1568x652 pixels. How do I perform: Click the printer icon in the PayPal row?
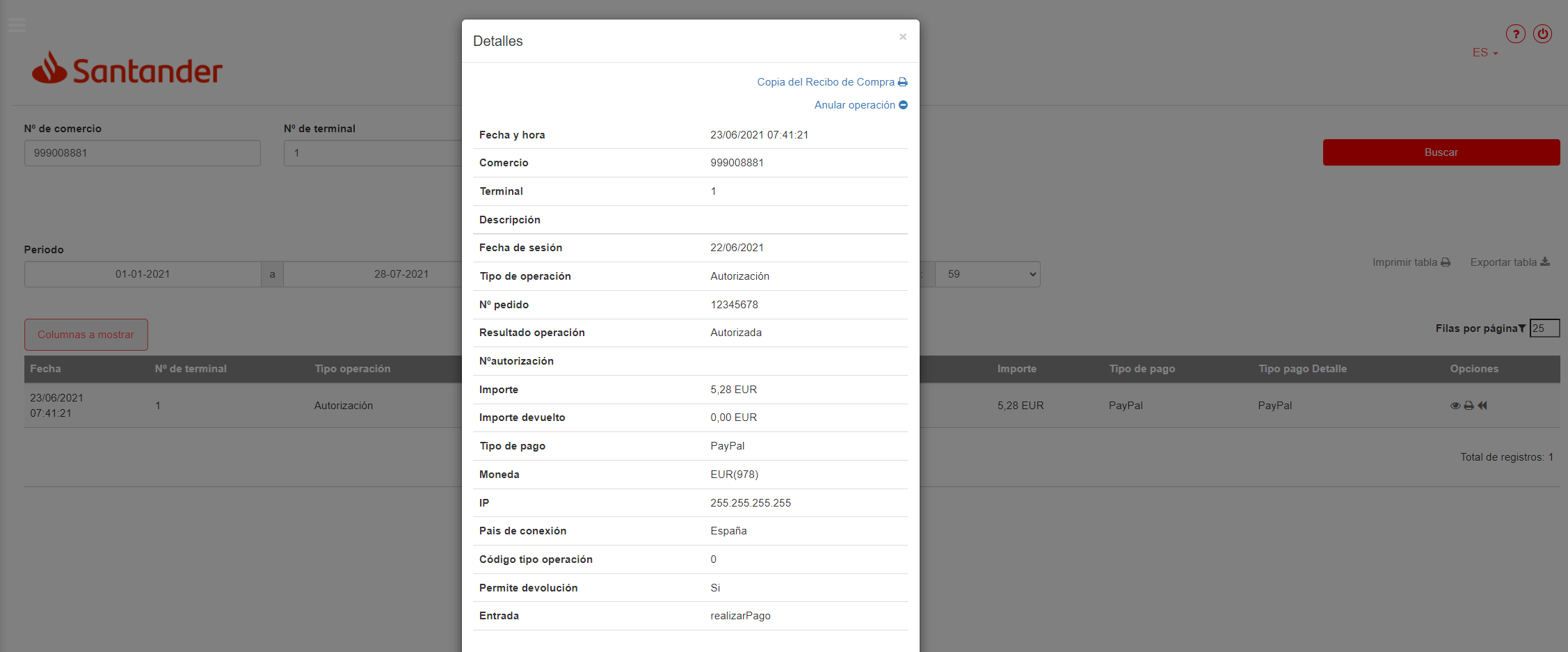pos(1469,406)
